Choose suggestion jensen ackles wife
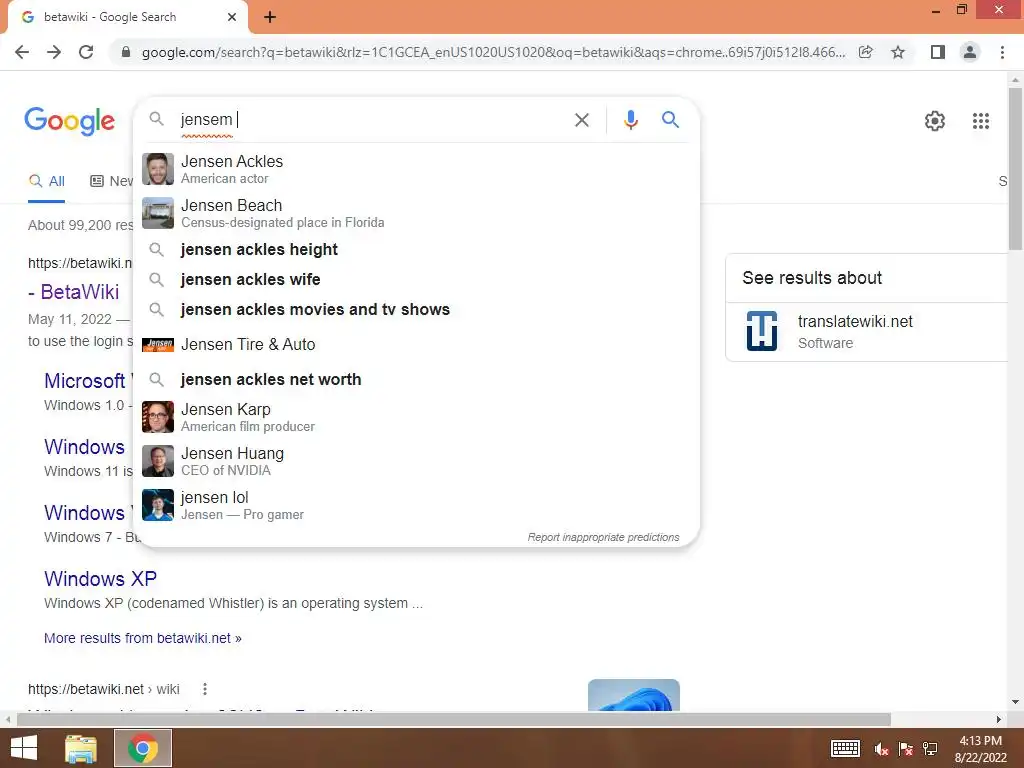This screenshot has width=1024, height=768. point(416,280)
